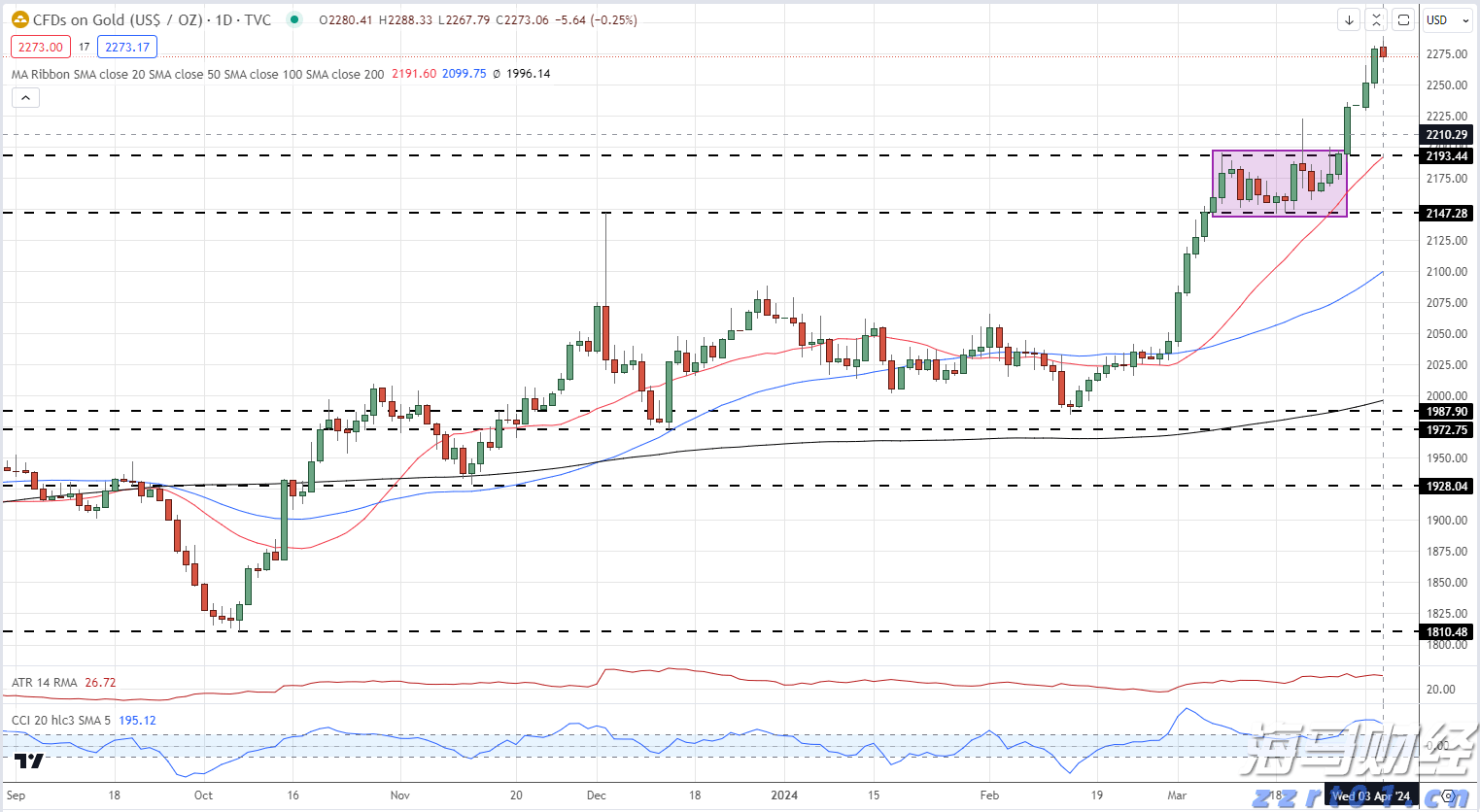Click the 2275.00 price axis label
The height and width of the screenshot is (812, 1480).
tap(1447, 54)
